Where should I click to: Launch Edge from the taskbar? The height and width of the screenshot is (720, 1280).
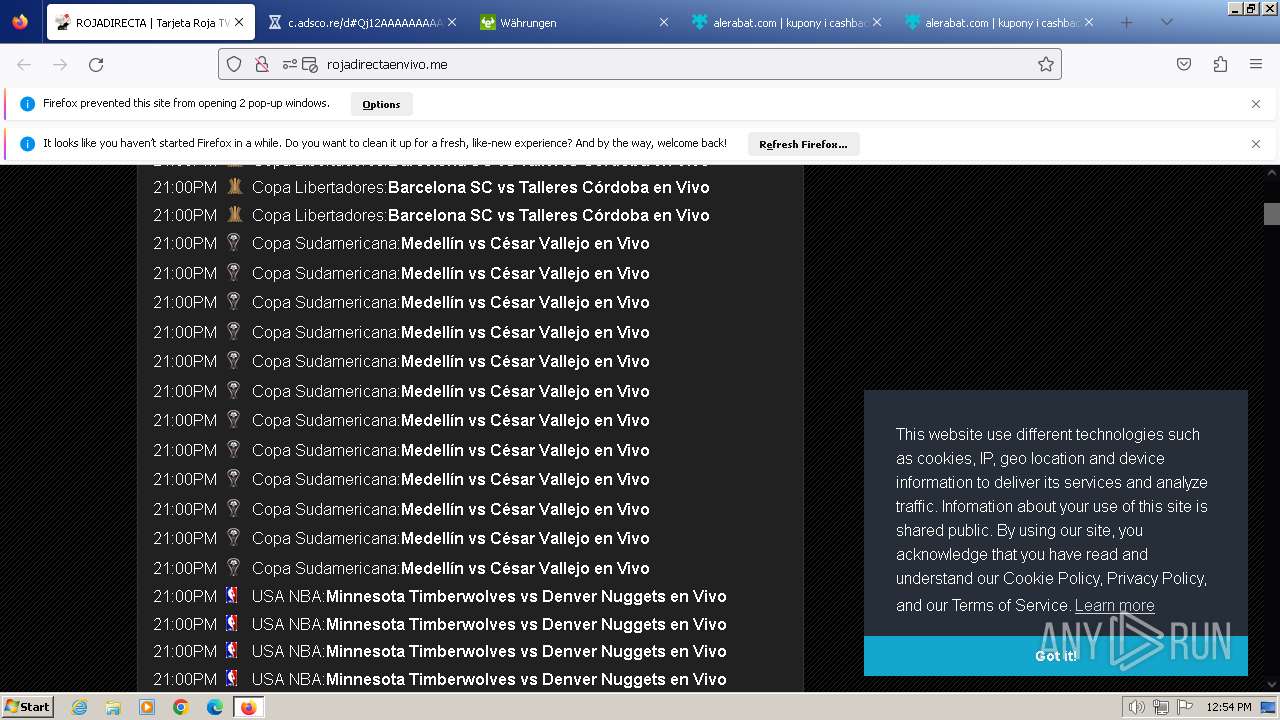(x=215, y=707)
